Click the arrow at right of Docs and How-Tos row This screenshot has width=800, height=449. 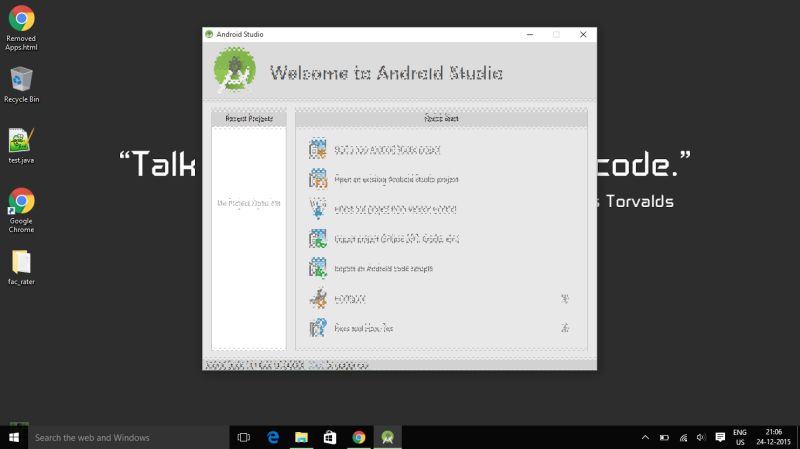point(565,328)
